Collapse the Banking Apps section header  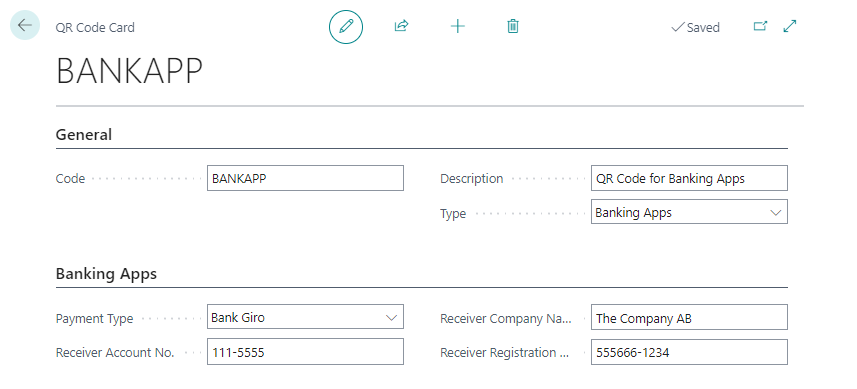(106, 273)
